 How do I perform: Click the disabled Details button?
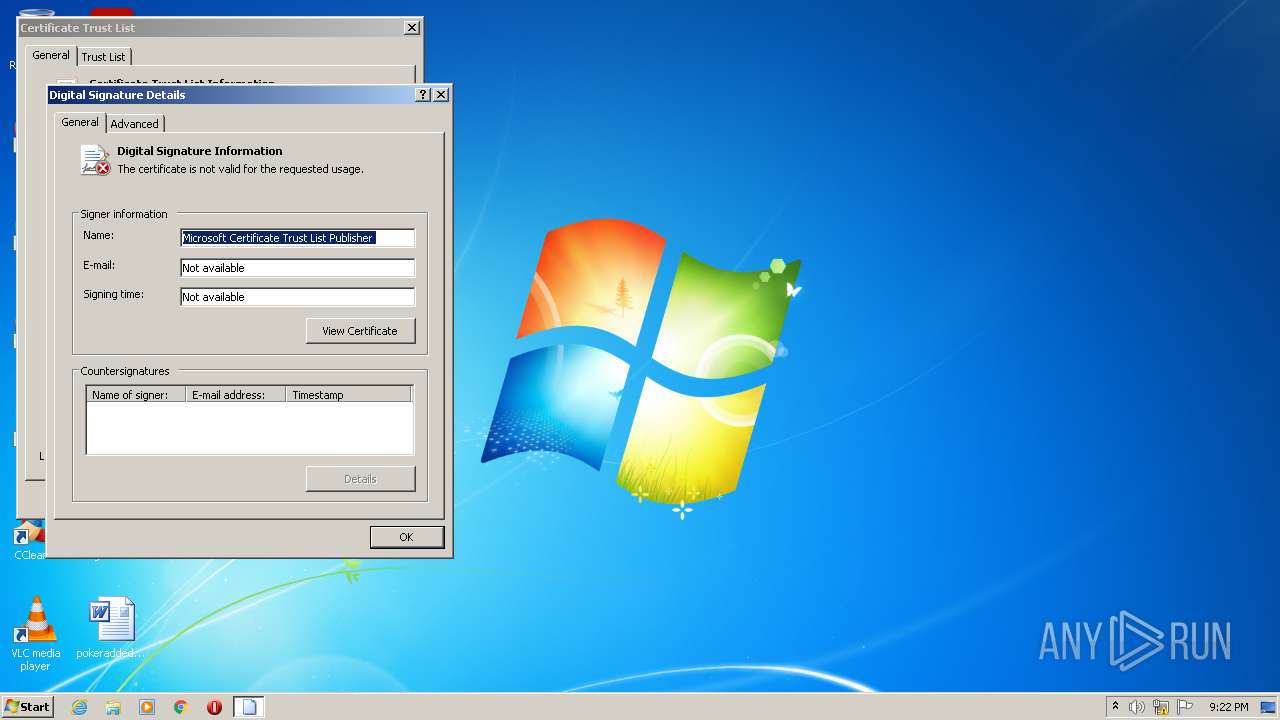click(x=360, y=479)
